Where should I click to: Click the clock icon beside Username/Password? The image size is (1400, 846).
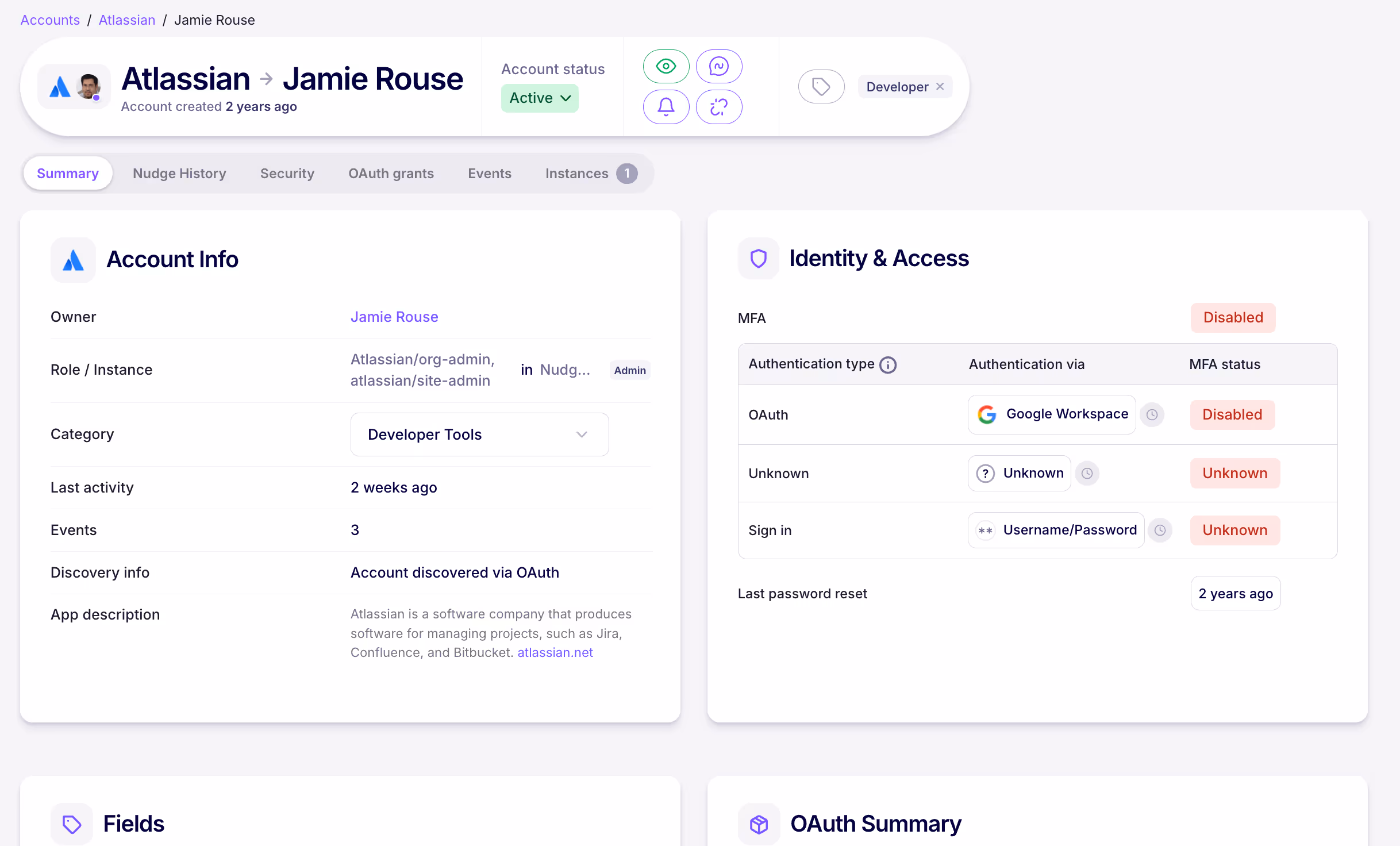pyautogui.click(x=1160, y=530)
